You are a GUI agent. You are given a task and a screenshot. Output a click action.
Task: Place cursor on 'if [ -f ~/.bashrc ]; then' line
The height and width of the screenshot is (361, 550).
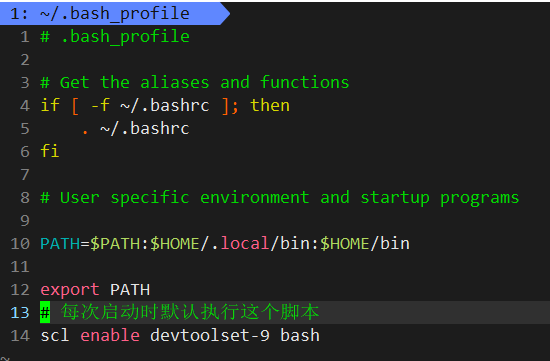pyautogui.click(x=165, y=106)
